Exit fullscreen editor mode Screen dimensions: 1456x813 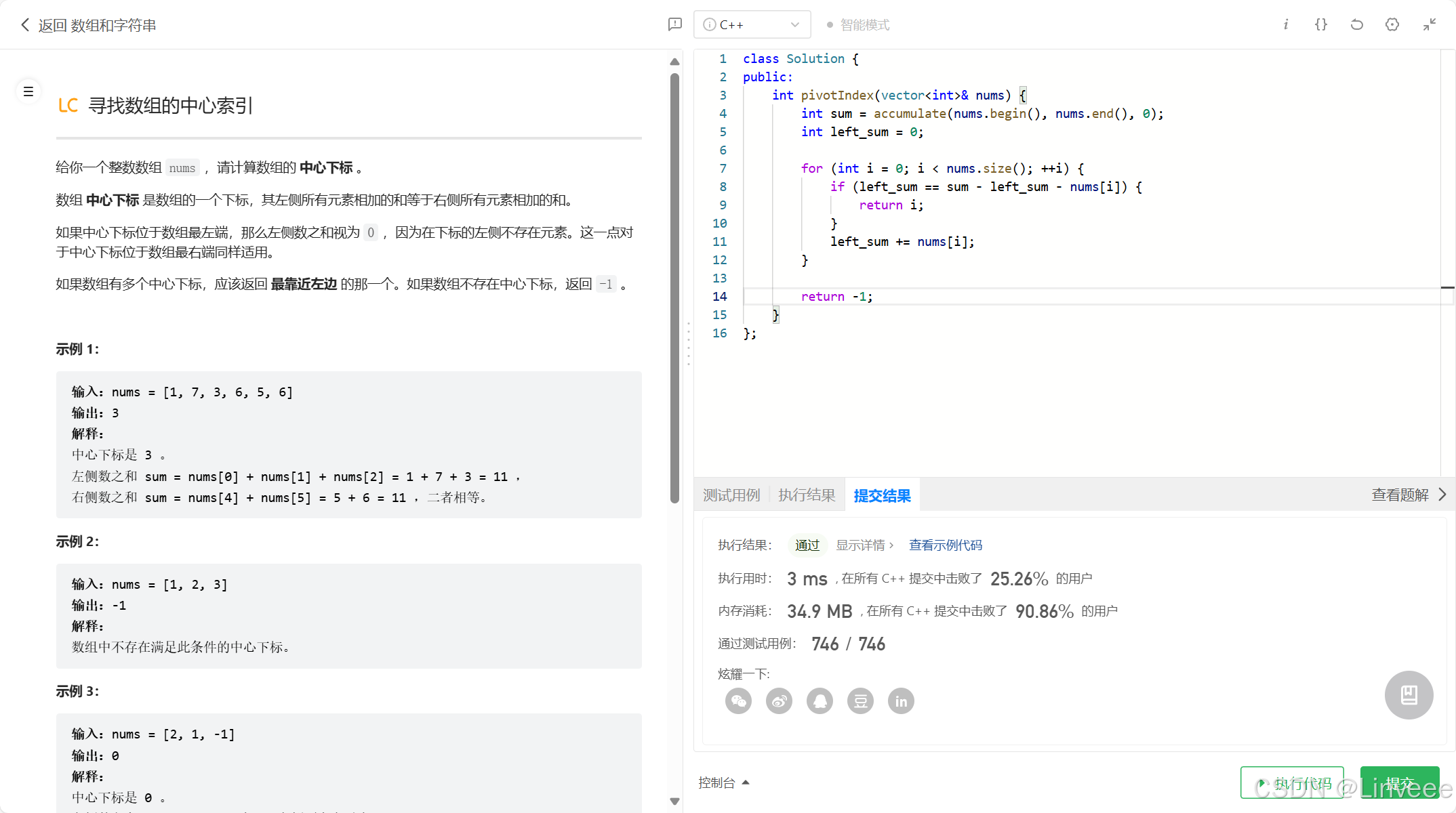1430,24
